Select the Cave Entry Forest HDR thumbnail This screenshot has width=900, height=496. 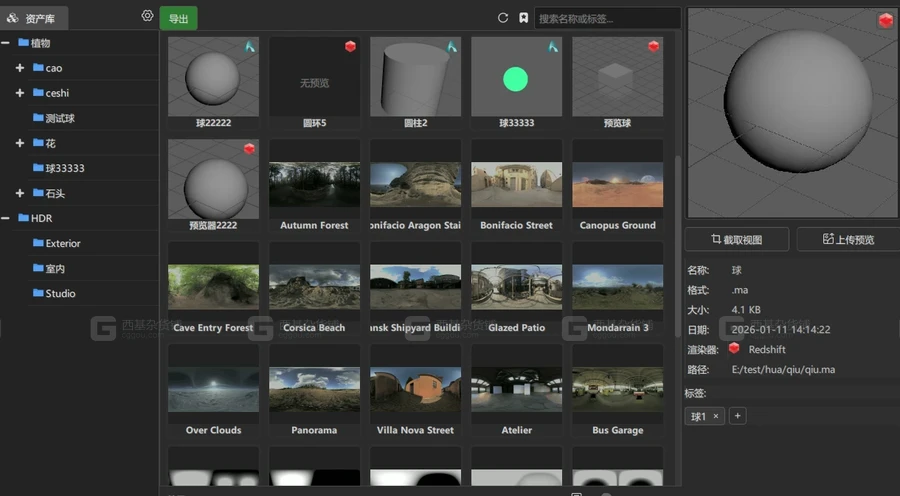pyautogui.click(x=214, y=286)
